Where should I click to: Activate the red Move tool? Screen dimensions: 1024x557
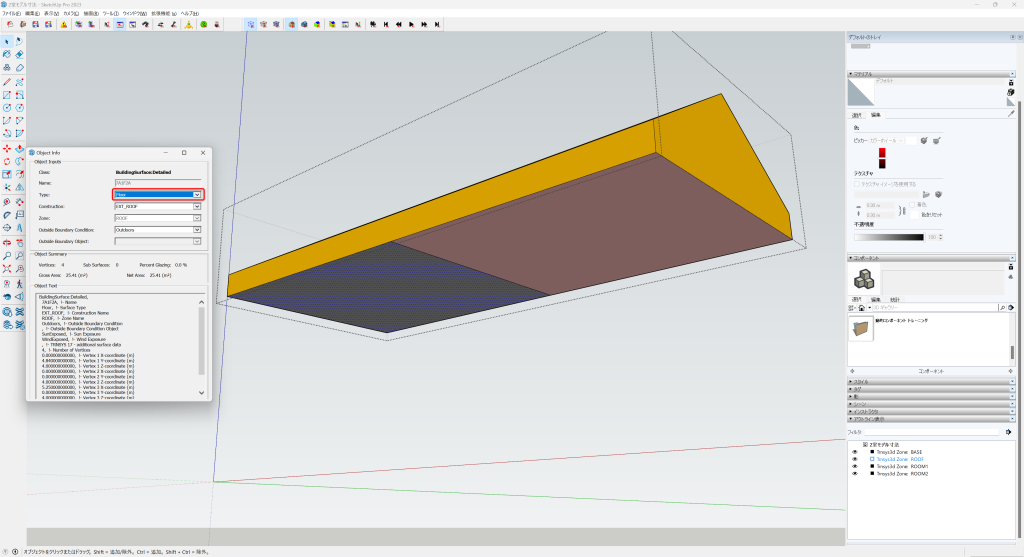[x=7, y=148]
